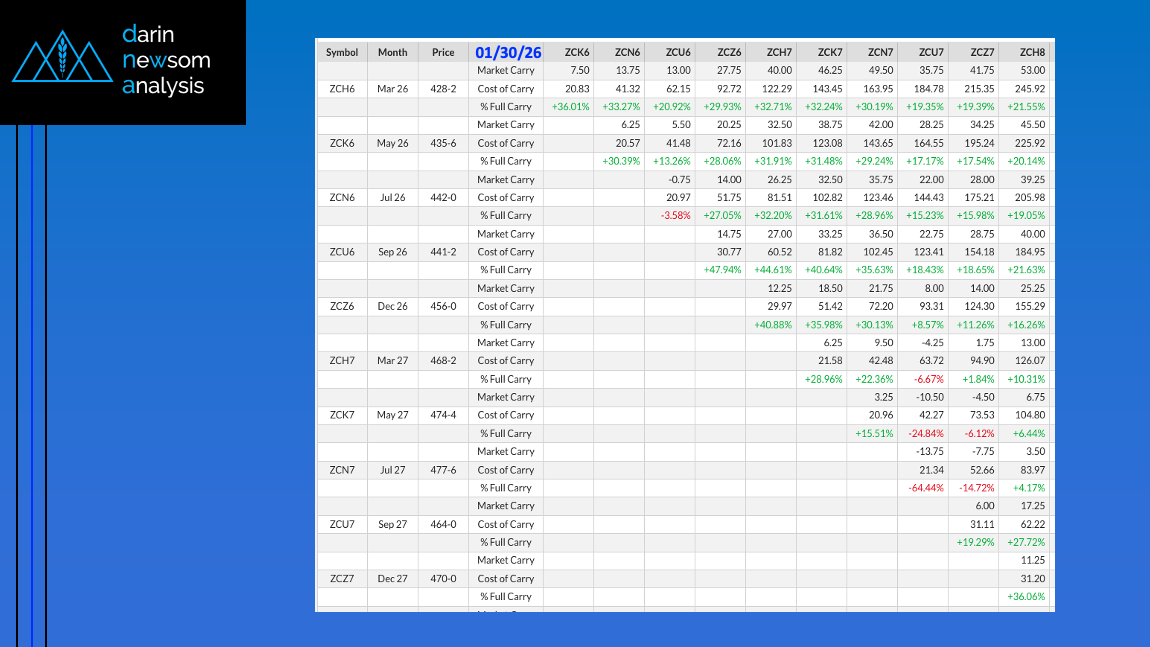Select the Dec 27 month cell
This screenshot has height=647, width=1150.
393,579
